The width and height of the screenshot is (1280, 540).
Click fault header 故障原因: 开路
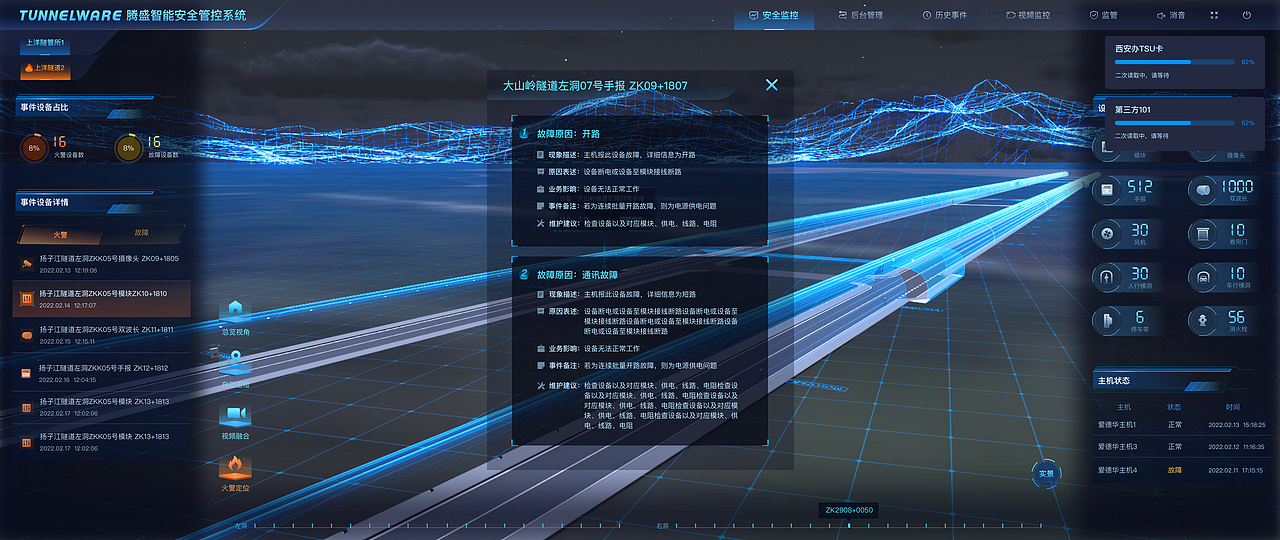tap(568, 133)
